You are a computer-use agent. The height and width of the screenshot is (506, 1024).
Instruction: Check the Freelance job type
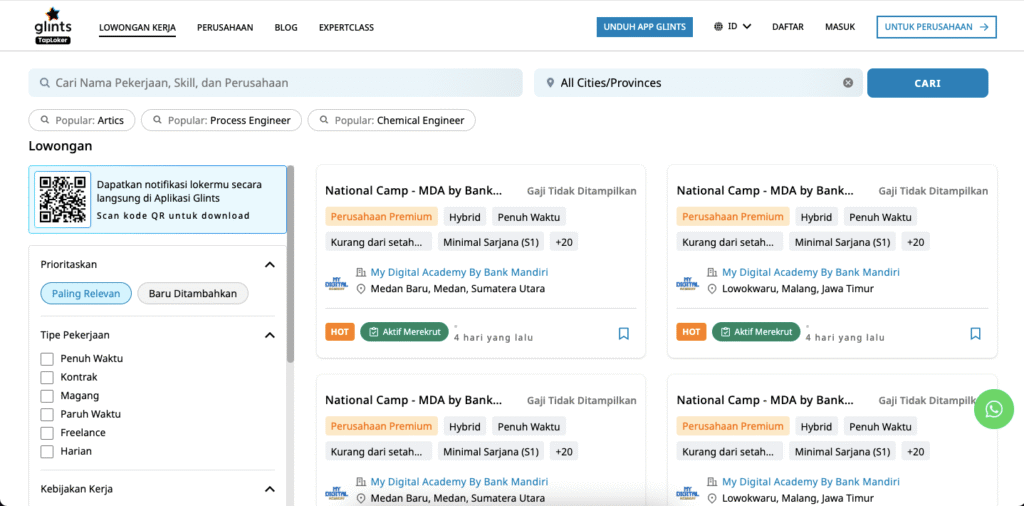coord(47,432)
